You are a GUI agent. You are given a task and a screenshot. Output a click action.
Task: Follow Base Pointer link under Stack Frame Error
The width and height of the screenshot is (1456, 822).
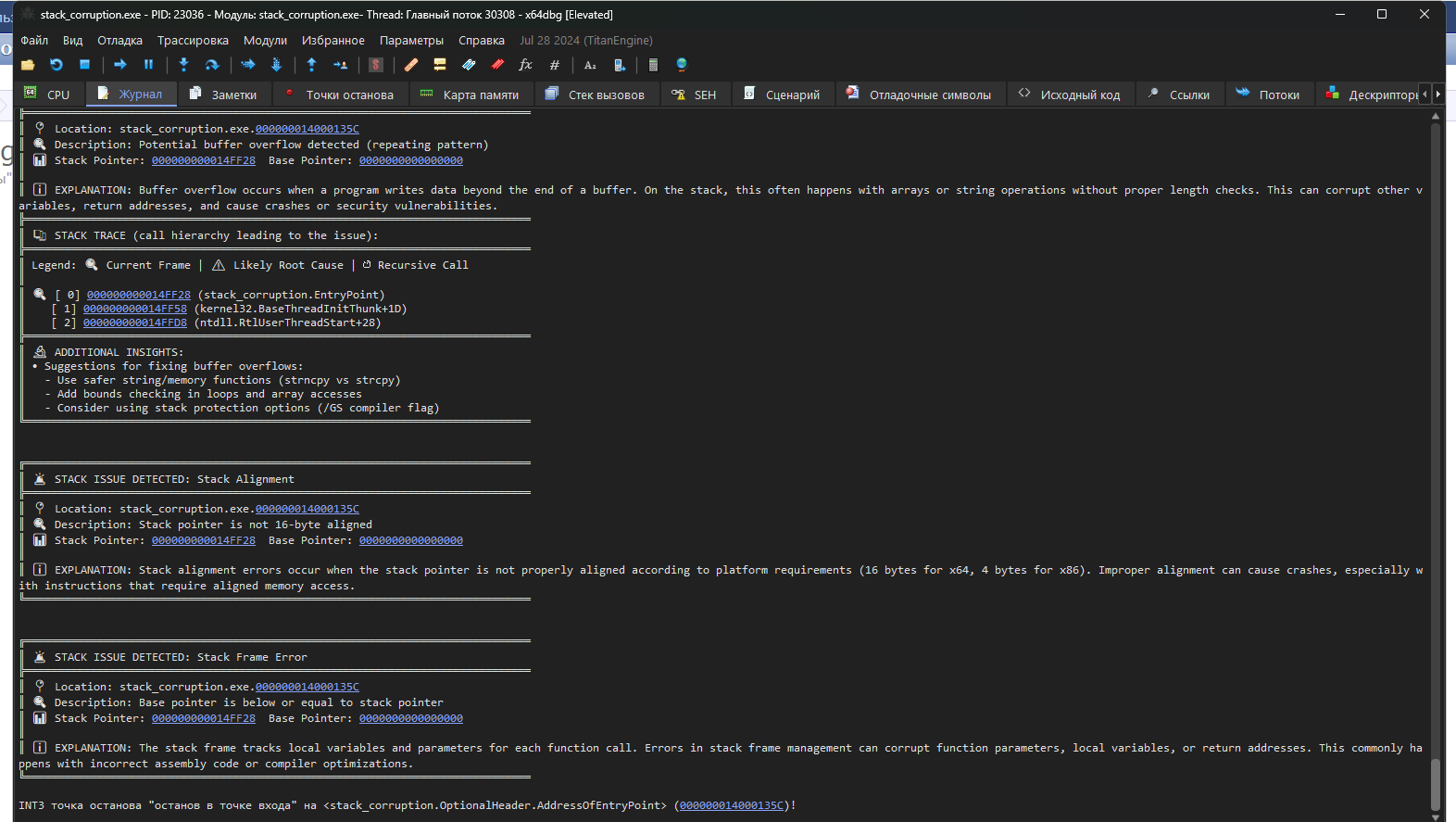coord(411,718)
